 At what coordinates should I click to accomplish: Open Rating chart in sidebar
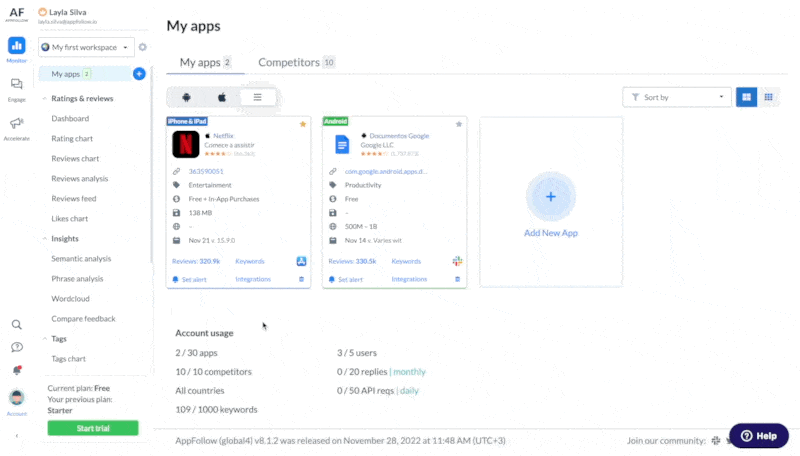pyautogui.click(x=72, y=138)
